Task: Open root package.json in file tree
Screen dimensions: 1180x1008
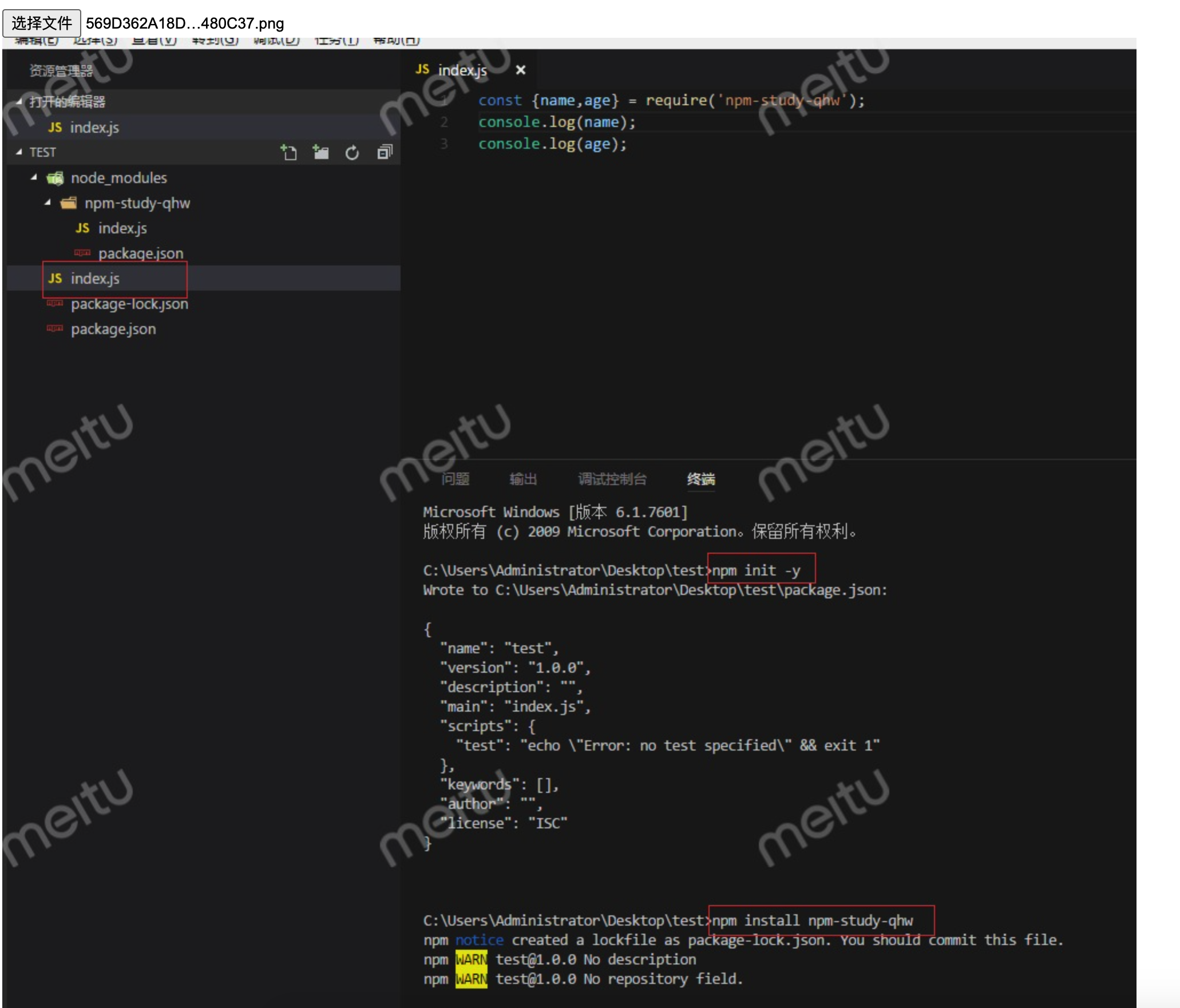Action: pyautogui.click(x=113, y=329)
